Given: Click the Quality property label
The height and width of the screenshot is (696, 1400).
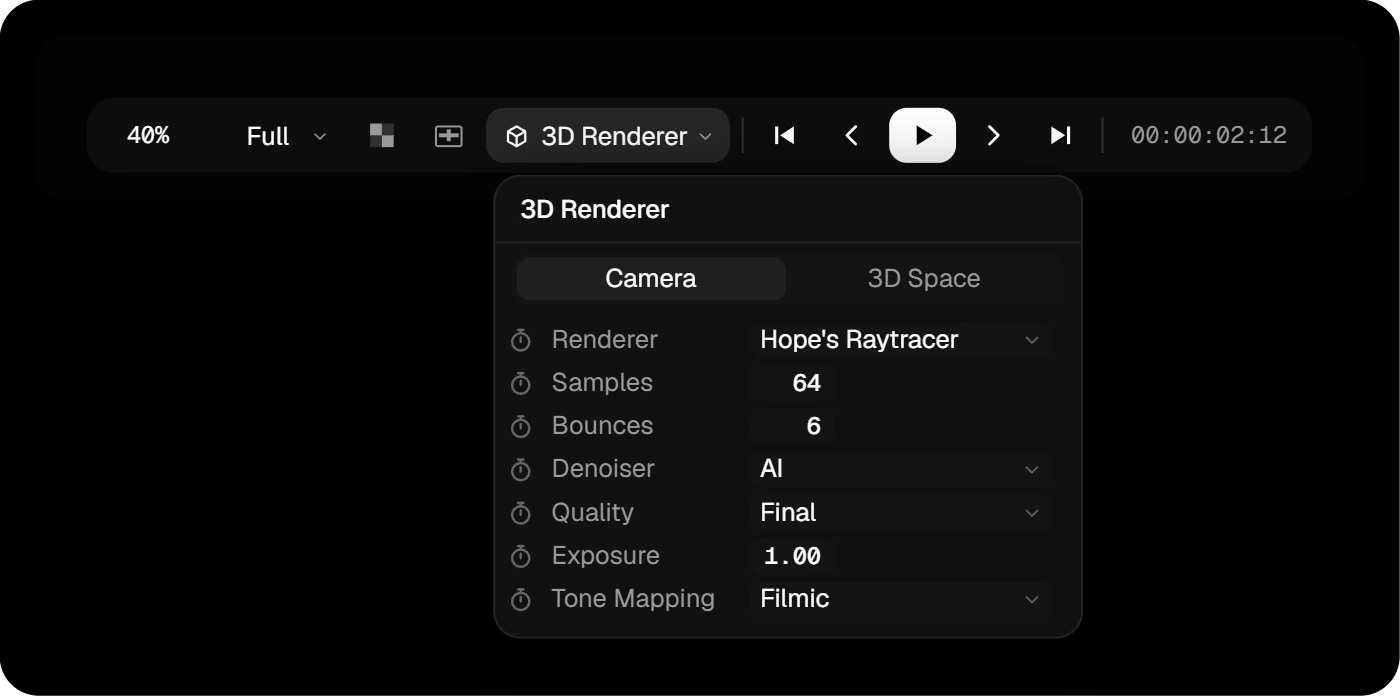Looking at the screenshot, I should click(592, 513).
